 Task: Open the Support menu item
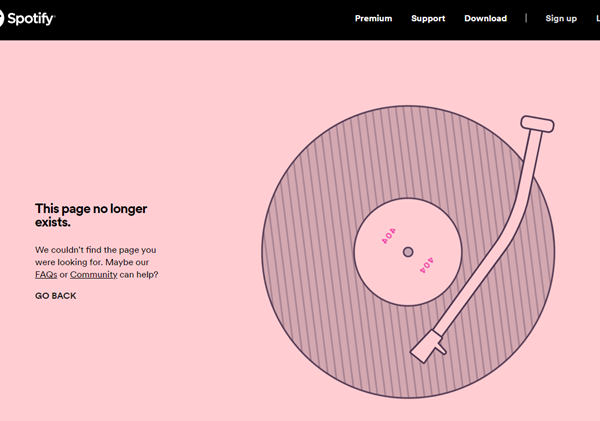428,18
